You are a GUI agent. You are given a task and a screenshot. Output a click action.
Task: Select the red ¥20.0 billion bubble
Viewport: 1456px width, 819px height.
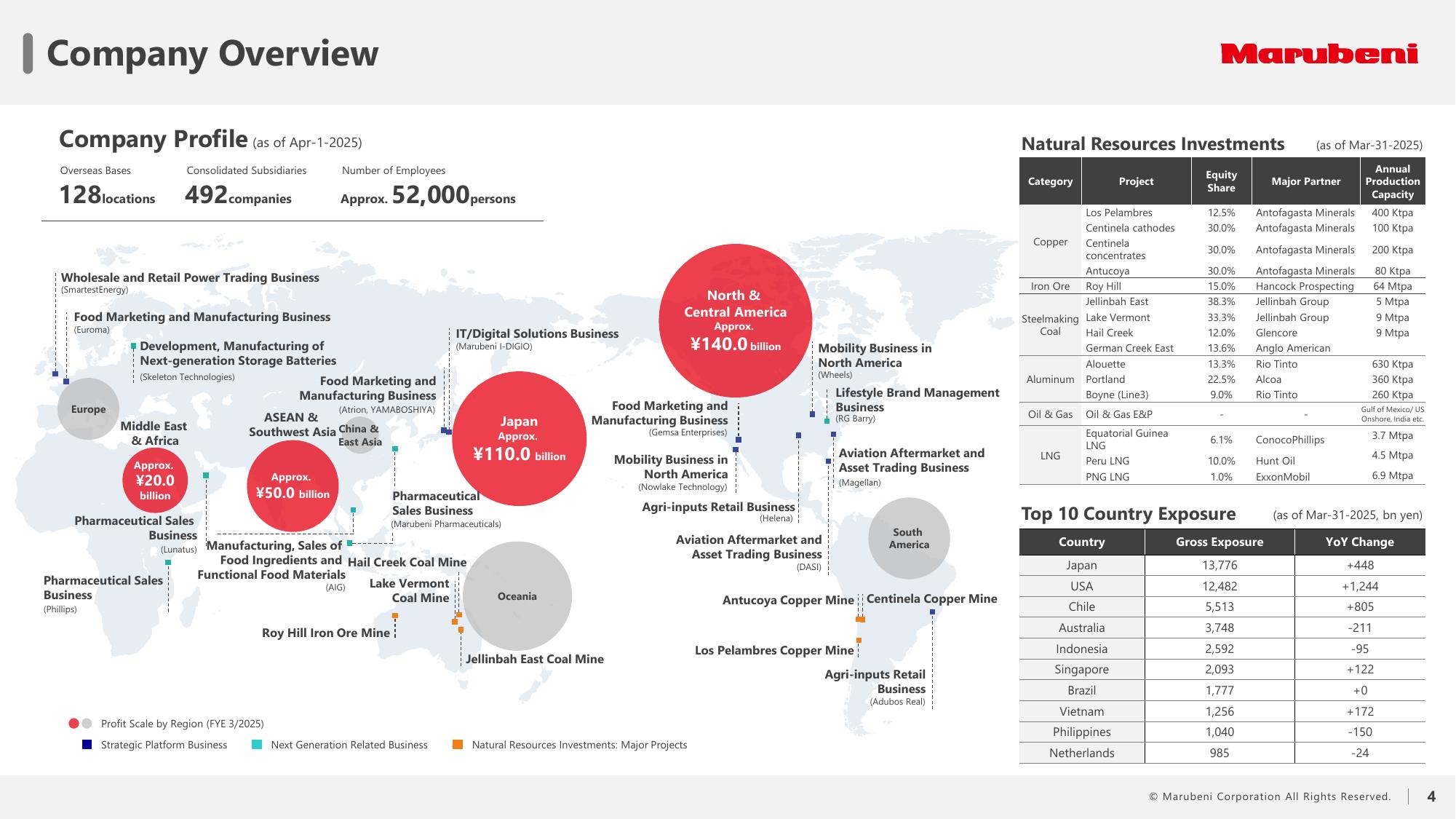click(x=154, y=480)
